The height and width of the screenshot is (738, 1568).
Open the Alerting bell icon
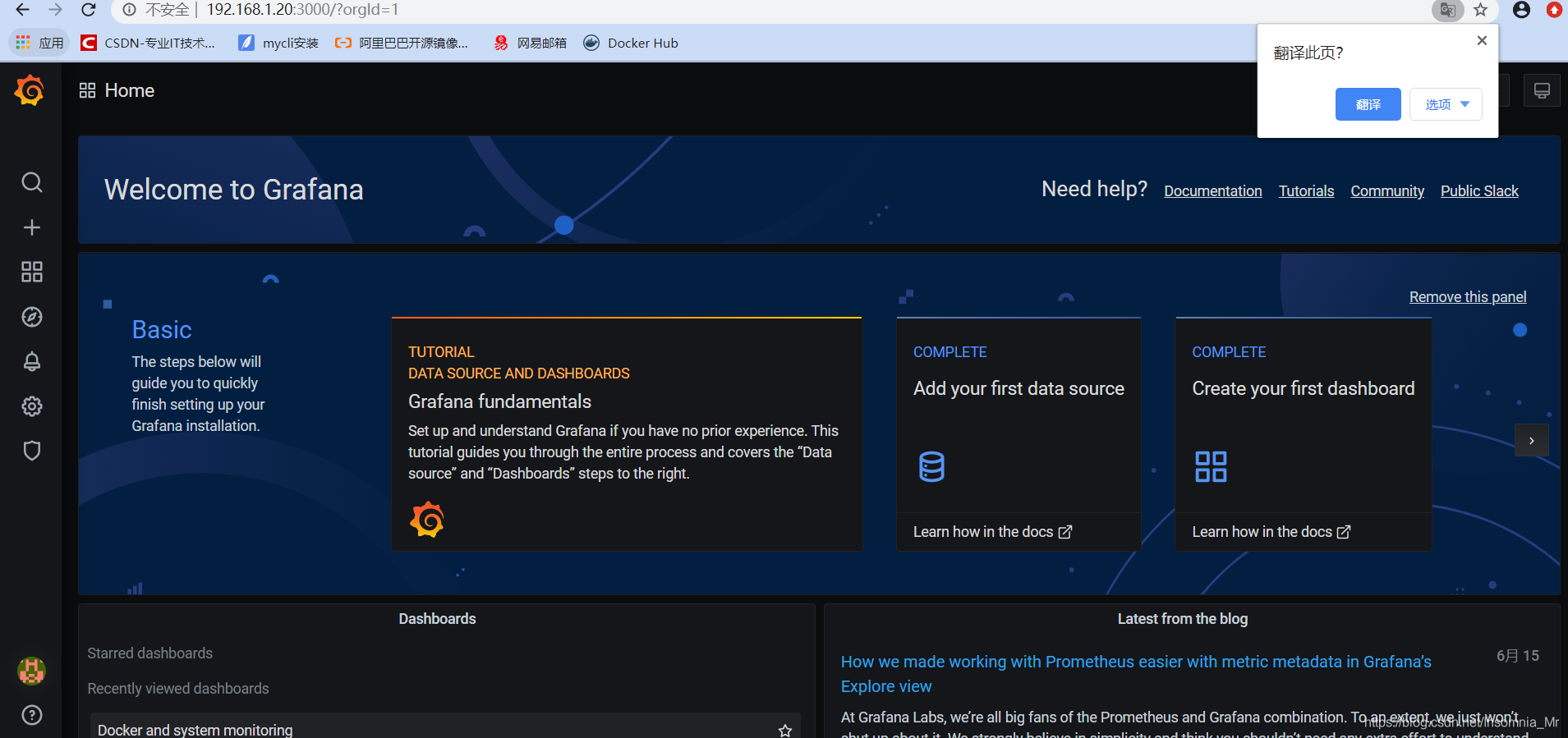coord(32,361)
